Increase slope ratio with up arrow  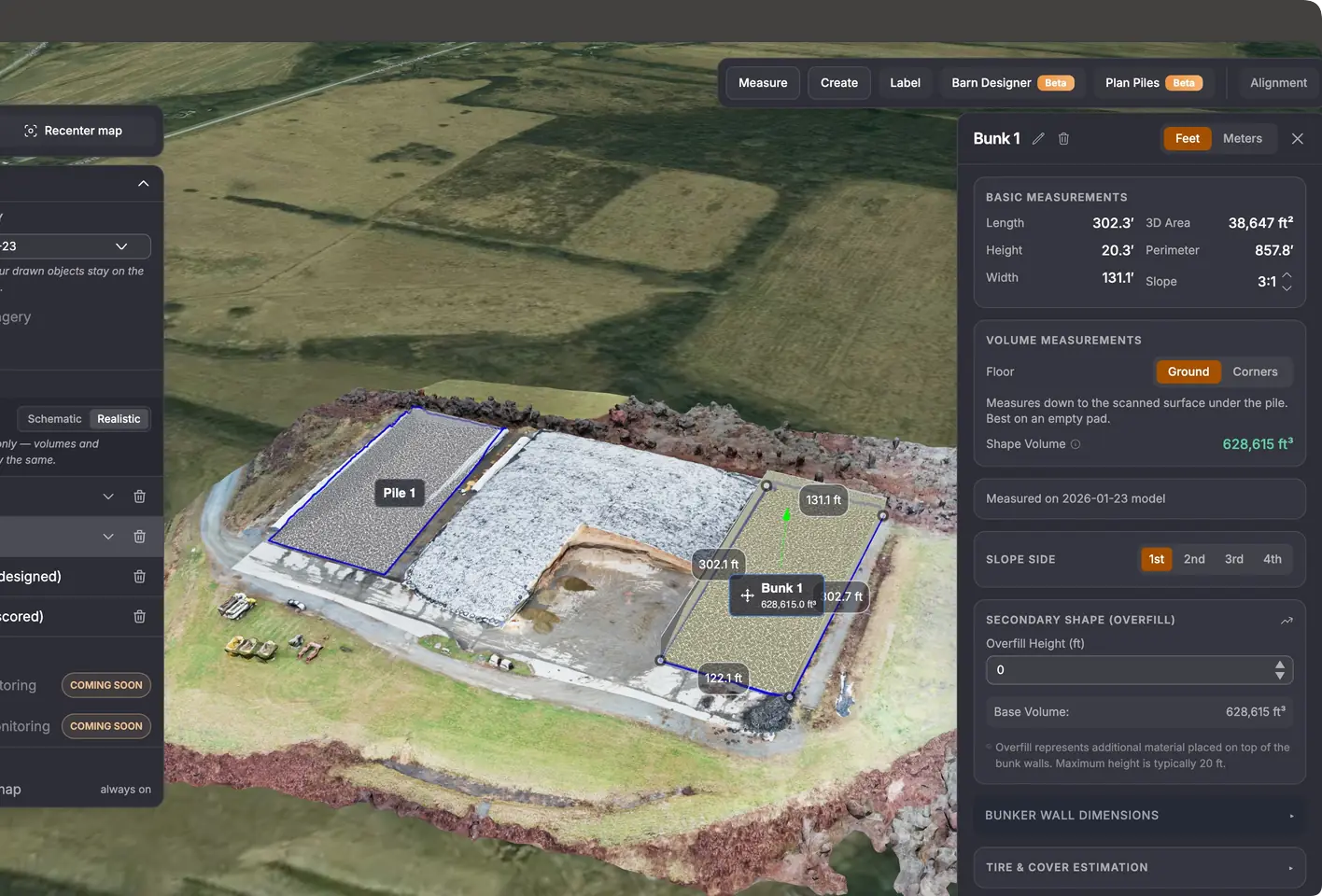(x=1287, y=274)
